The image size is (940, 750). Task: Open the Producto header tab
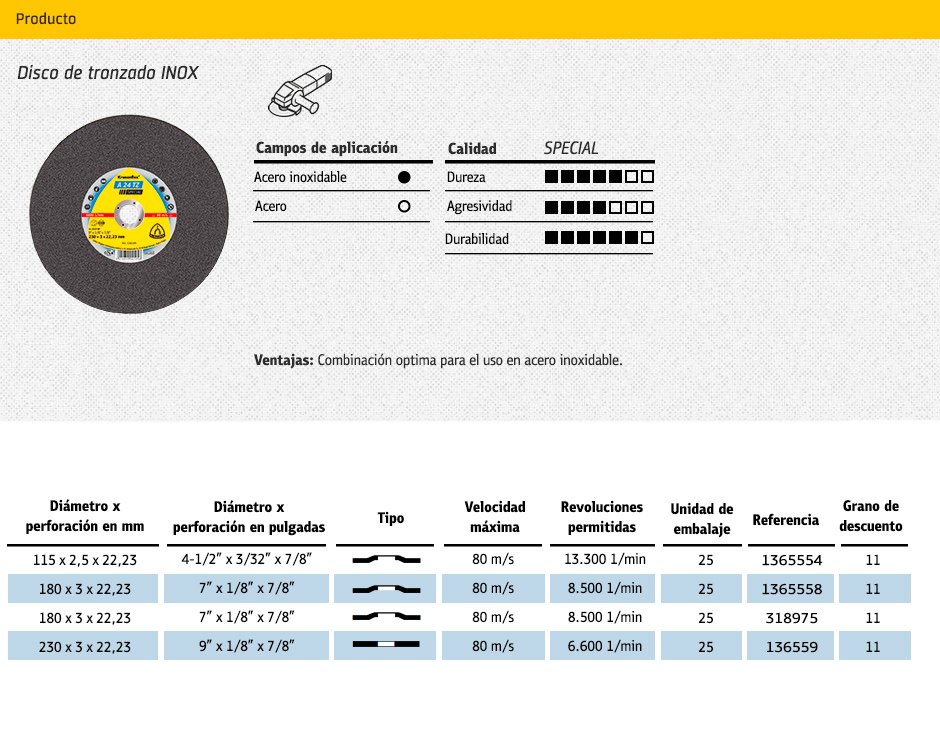[x=46, y=19]
